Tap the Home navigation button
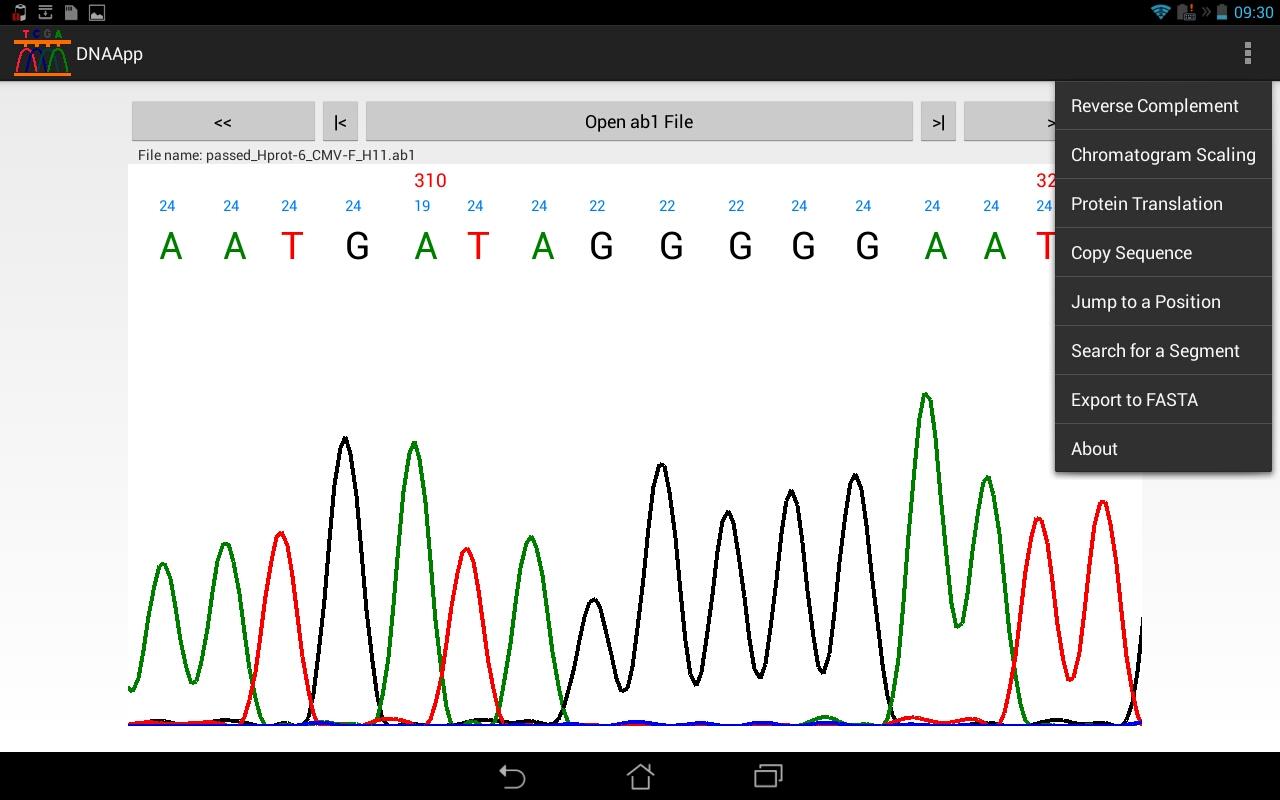Viewport: 1280px width, 800px height. (x=640, y=776)
